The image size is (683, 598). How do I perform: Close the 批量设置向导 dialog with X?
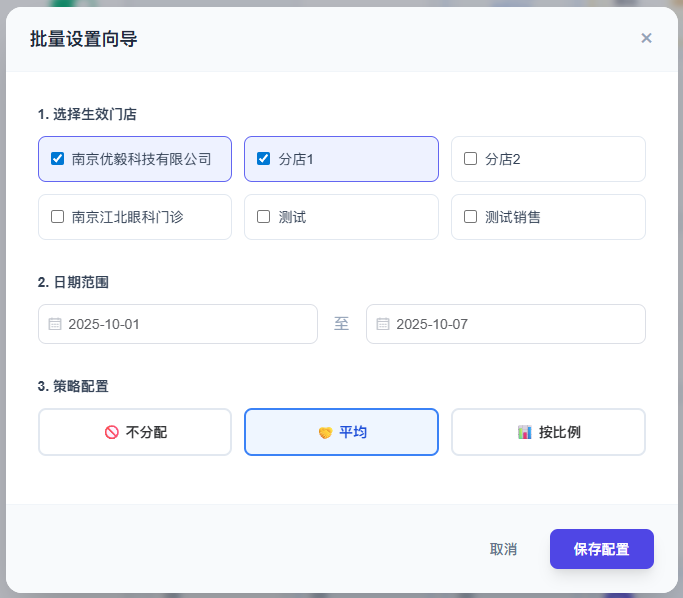pos(646,38)
